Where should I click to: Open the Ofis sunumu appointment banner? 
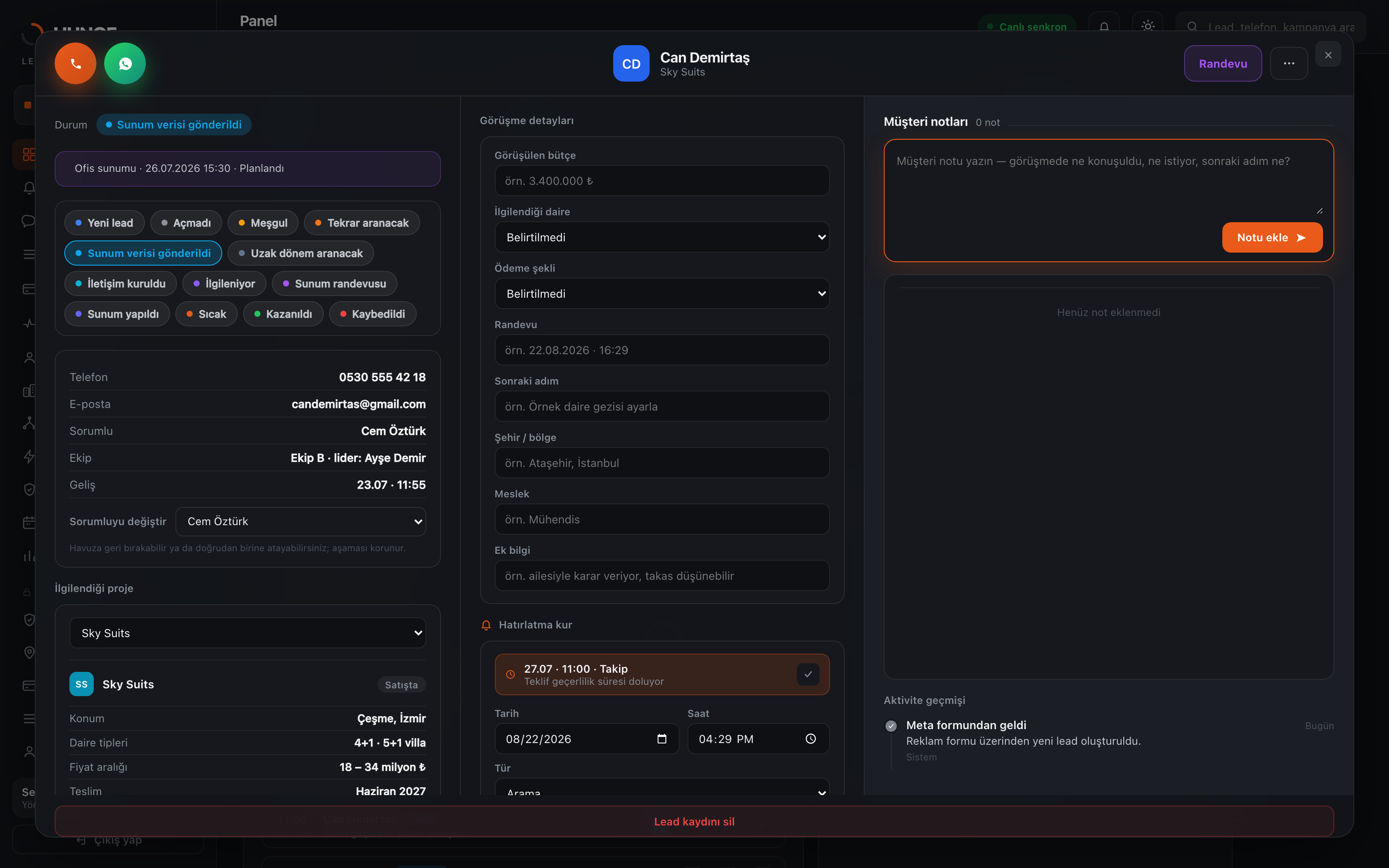247,168
